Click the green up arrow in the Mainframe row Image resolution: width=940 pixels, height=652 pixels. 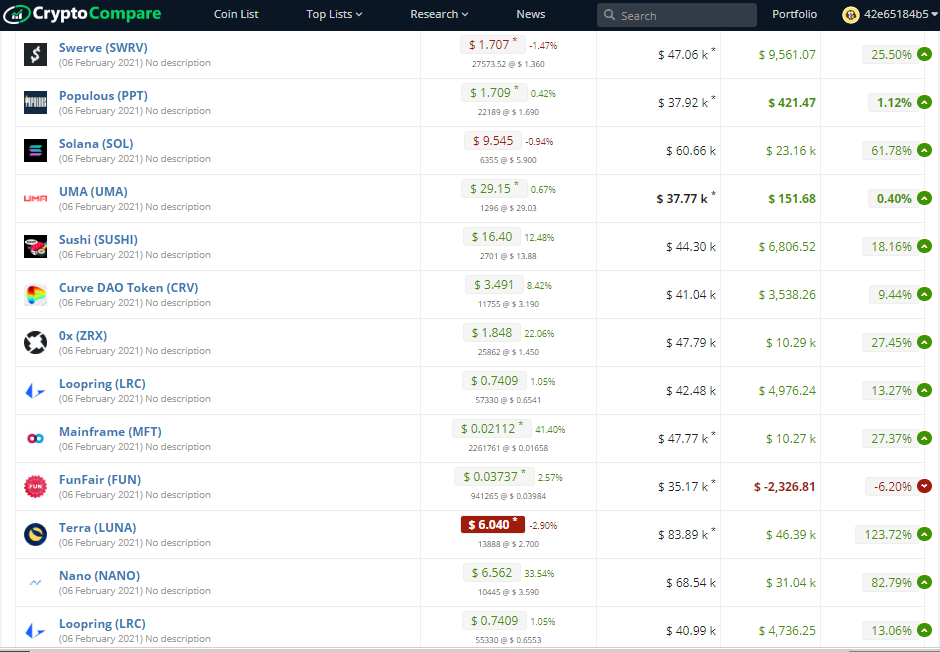point(924,438)
